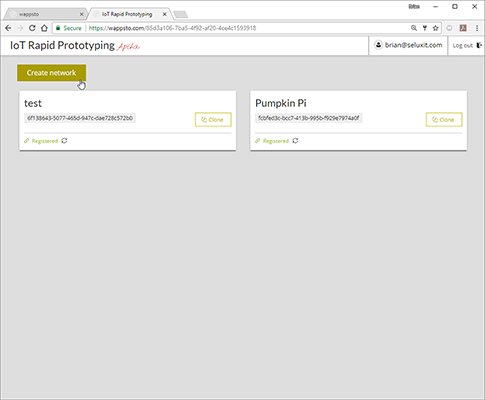Screen dimensions: 485x400
Task: Refresh the test network status icon
Action: 64,141
